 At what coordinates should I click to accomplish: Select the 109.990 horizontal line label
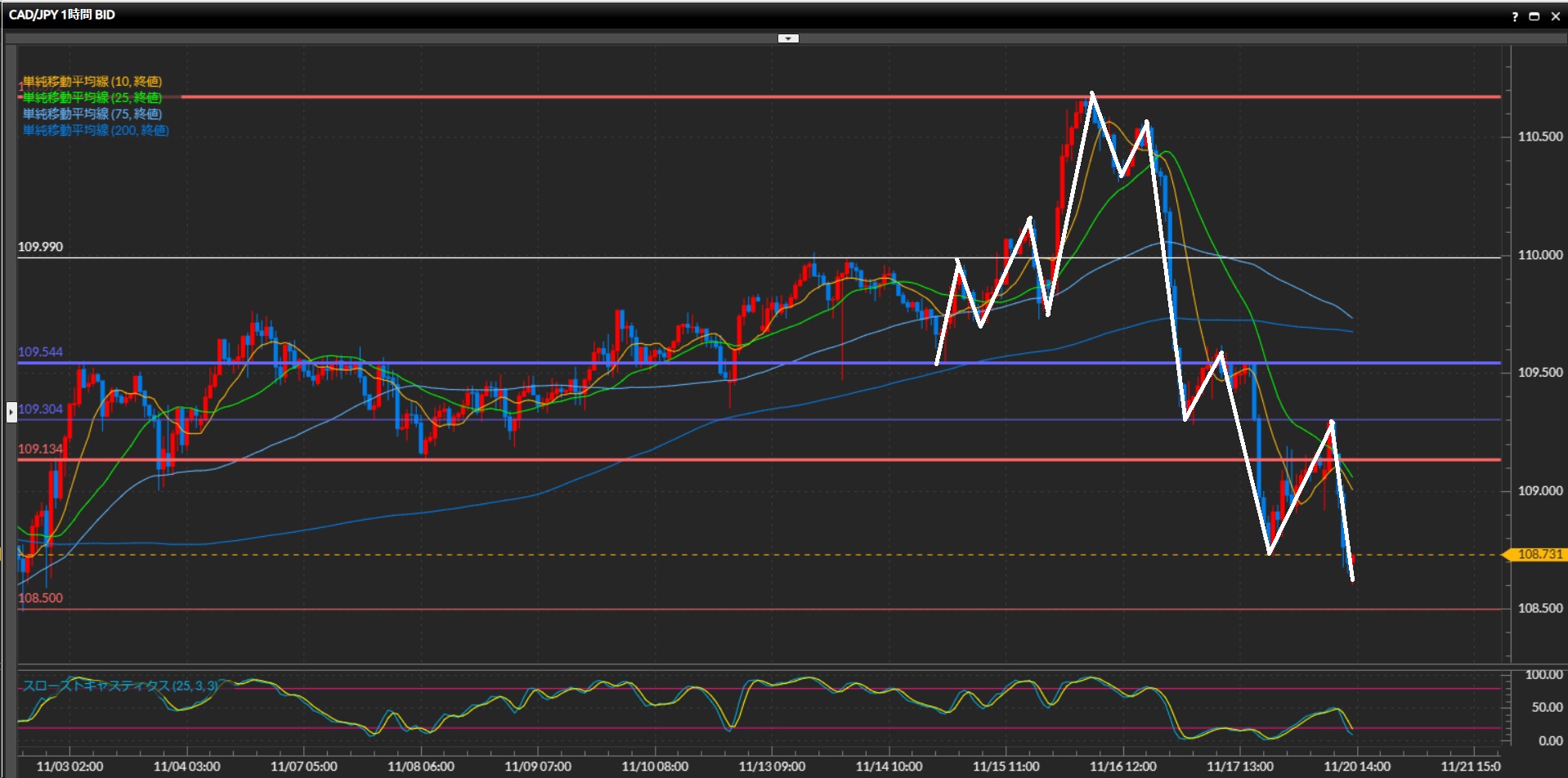click(40, 247)
